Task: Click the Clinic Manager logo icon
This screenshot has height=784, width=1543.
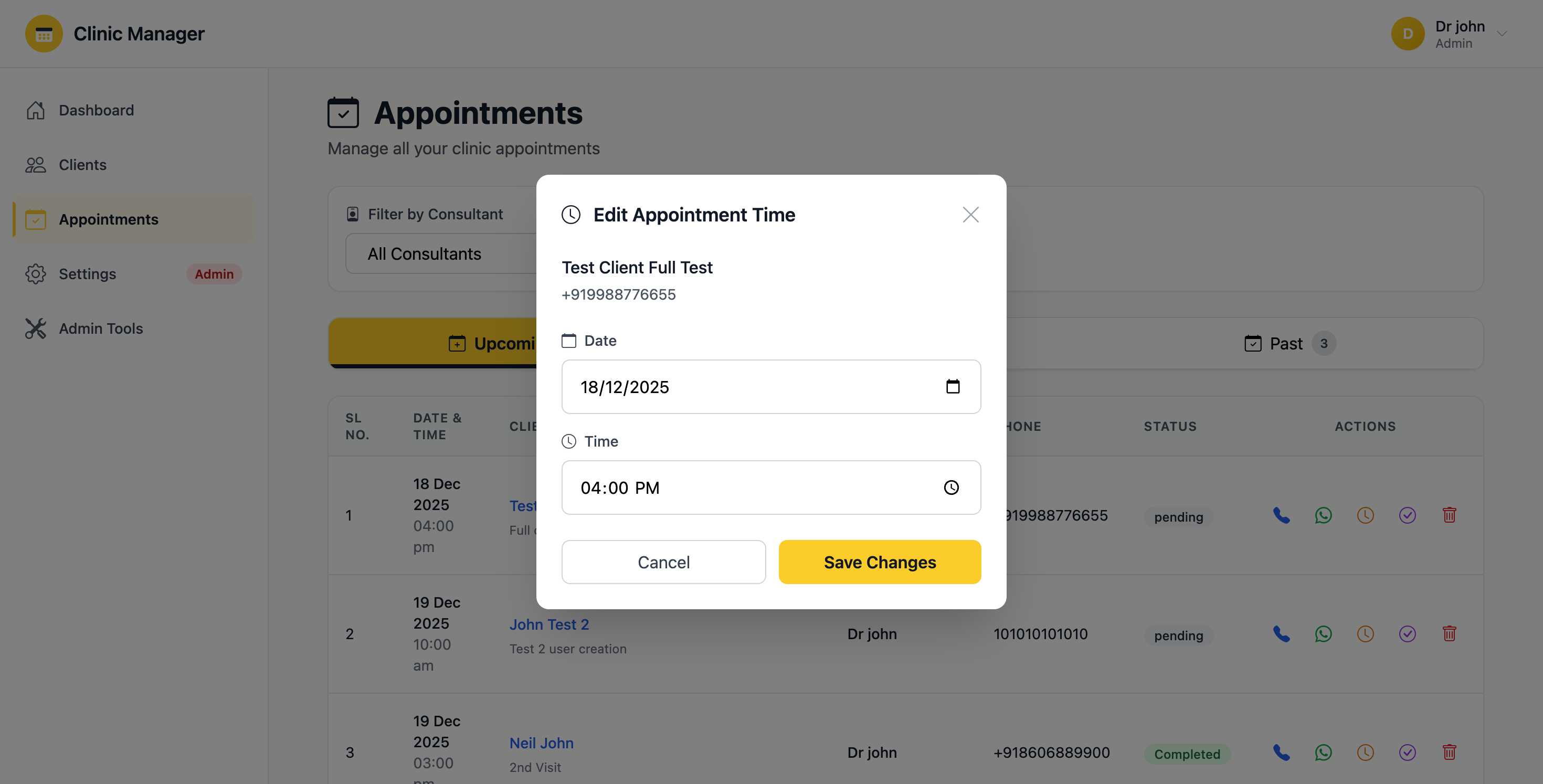Action: pyautogui.click(x=43, y=34)
